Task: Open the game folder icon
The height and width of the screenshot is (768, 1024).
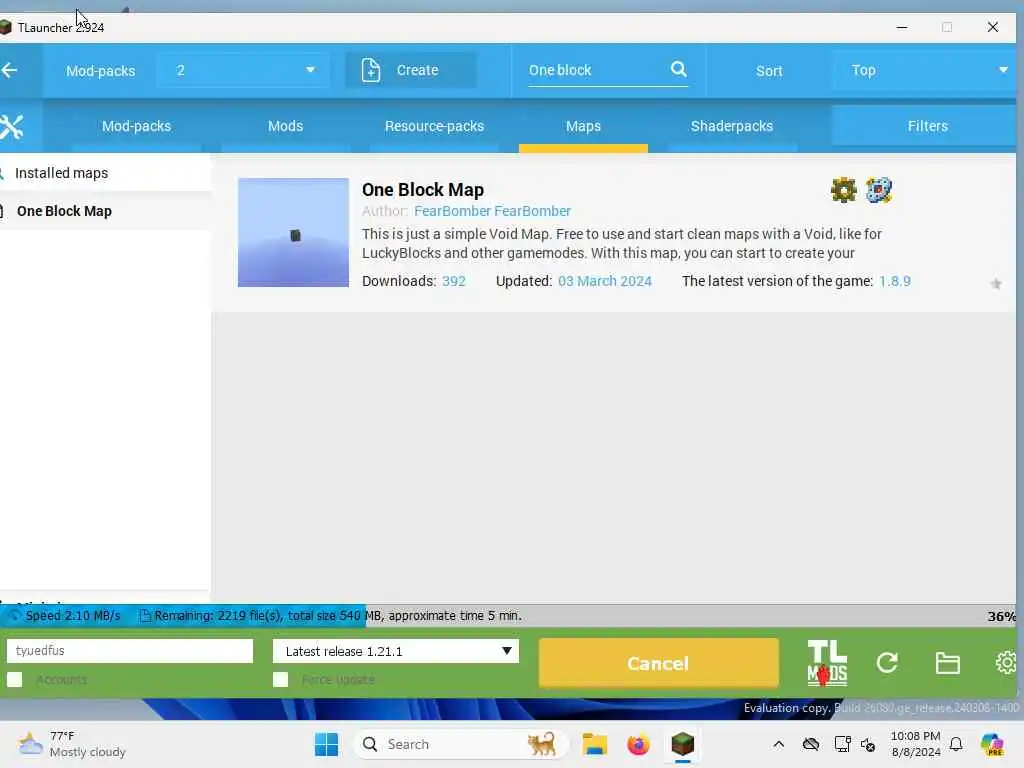Action: 947,663
